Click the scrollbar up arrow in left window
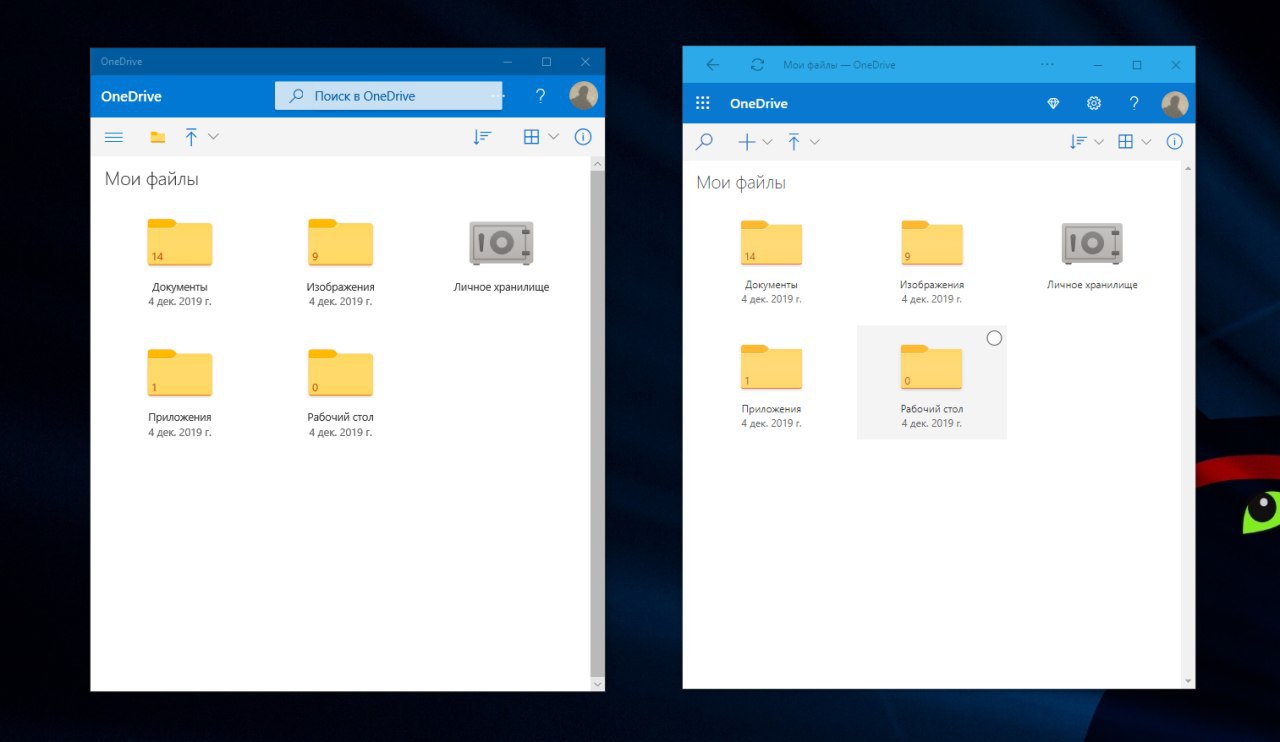Image resolution: width=1280 pixels, height=742 pixels. coord(598,163)
